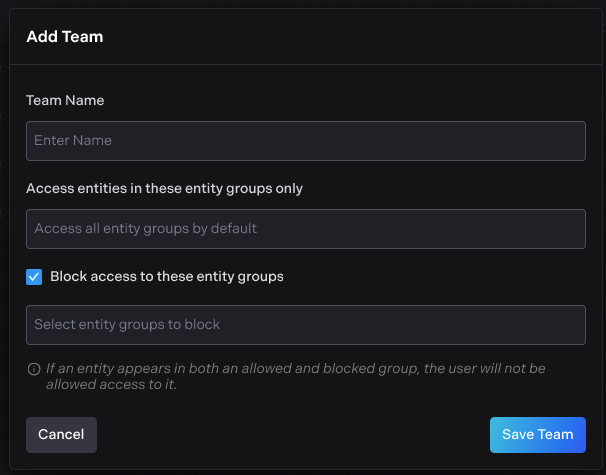Submit the new team with Save Team
Screen dimensions: 606x475
point(537,435)
